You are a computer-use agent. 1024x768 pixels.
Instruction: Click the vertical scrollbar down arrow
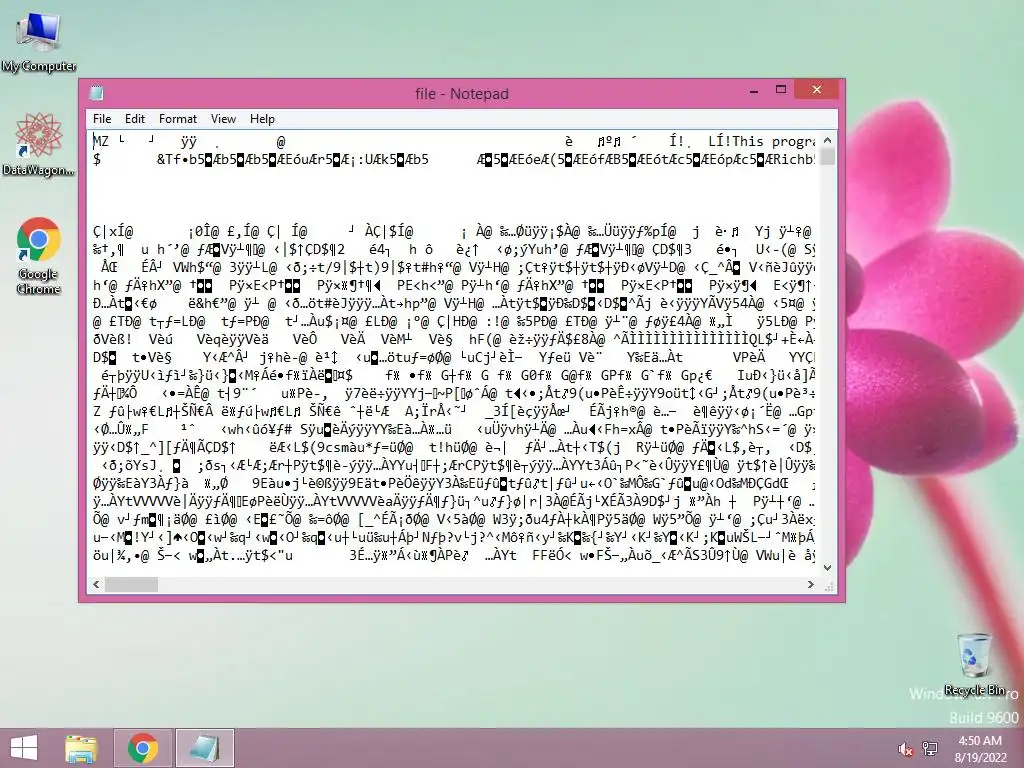click(x=827, y=568)
